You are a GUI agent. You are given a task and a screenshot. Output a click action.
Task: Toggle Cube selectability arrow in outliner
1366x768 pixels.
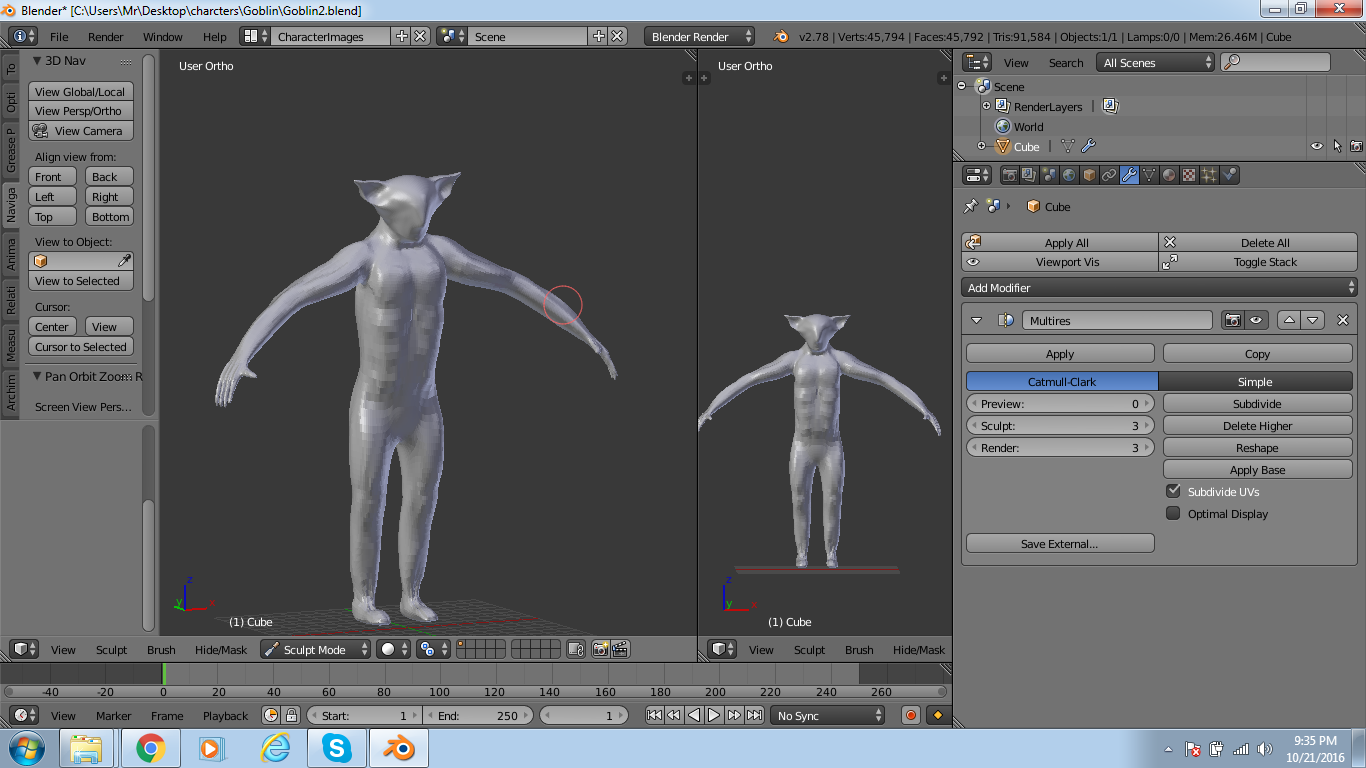(x=1337, y=146)
